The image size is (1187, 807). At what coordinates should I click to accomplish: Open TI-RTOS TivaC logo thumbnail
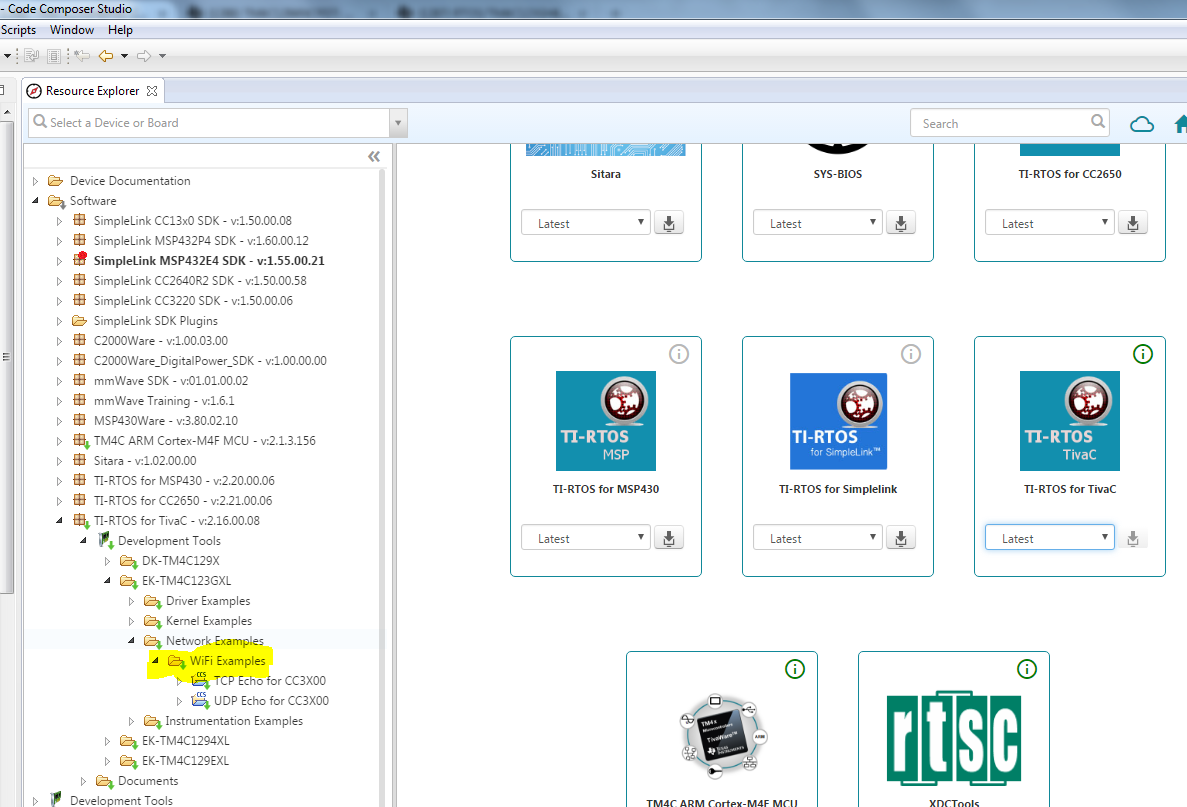(x=1070, y=421)
